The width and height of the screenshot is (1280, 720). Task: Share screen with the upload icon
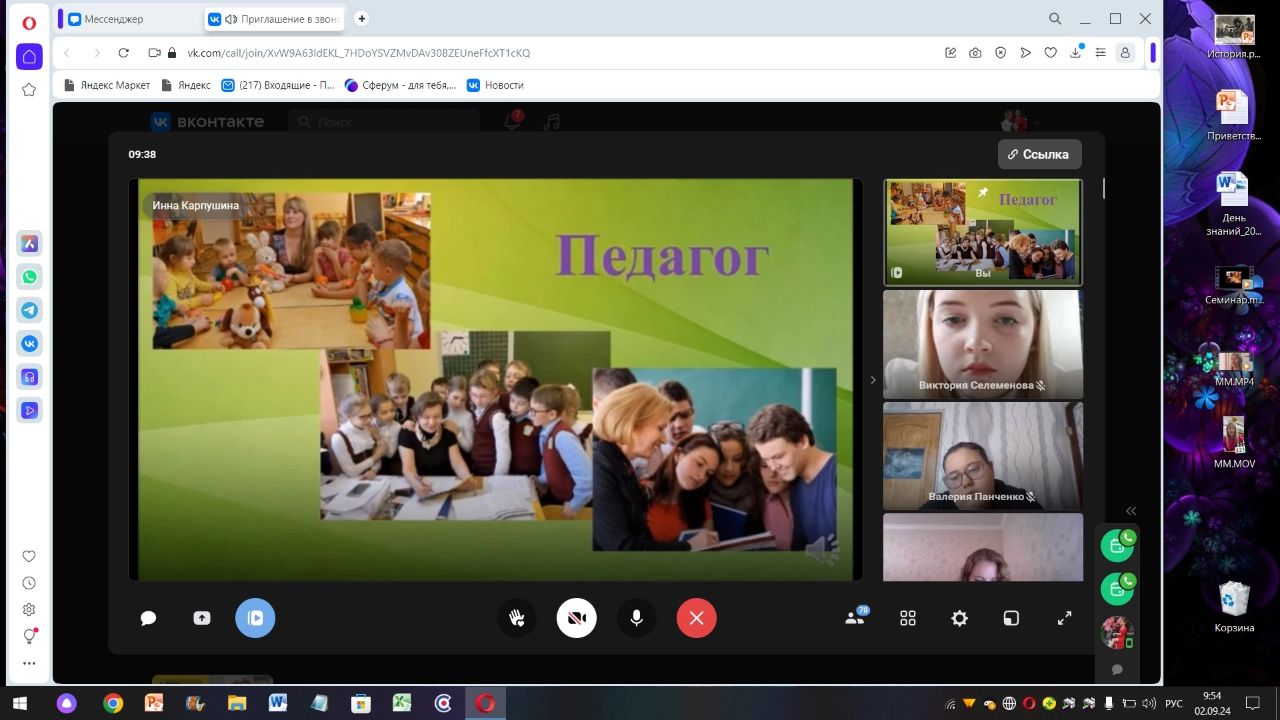[202, 618]
